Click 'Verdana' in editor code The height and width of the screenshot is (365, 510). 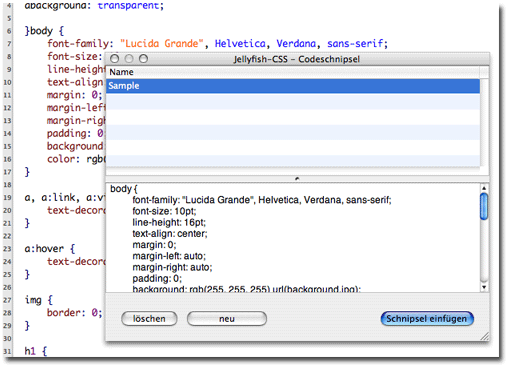point(296,44)
